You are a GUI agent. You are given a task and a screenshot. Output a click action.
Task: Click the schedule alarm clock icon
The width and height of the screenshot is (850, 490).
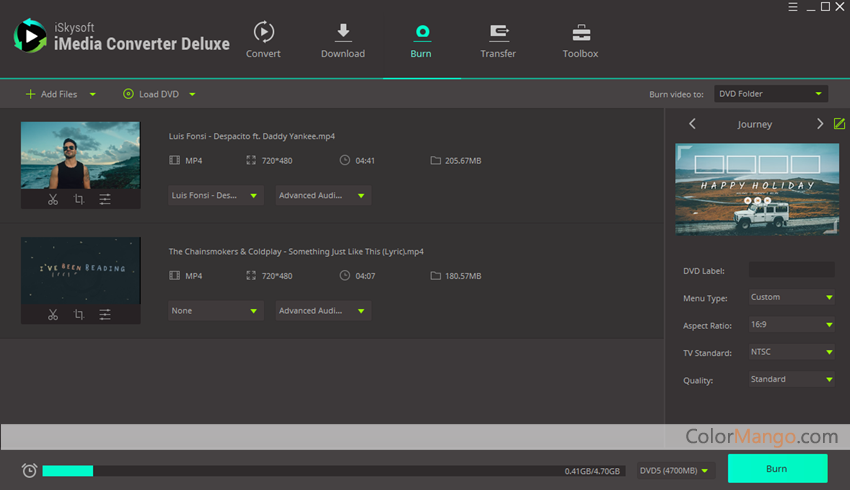click(29, 470)
